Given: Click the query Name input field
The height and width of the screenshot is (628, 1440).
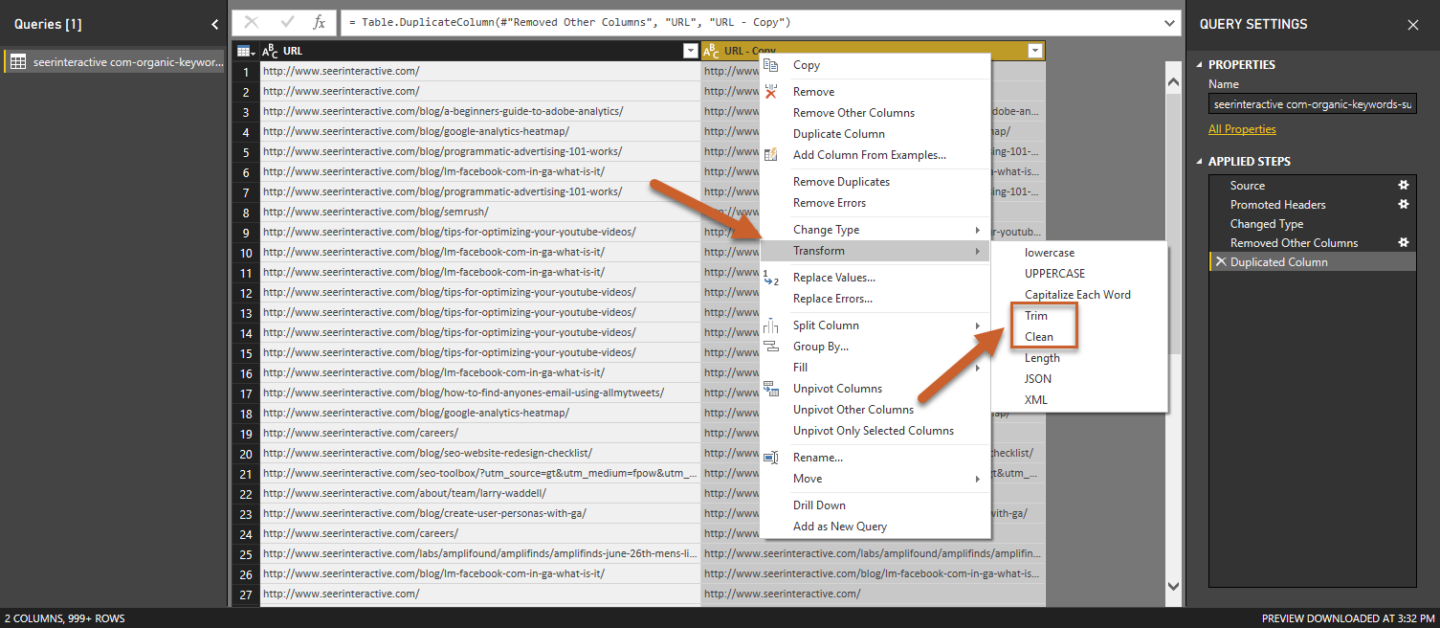Looking at the screenshot, I should tap(1311, 104).
